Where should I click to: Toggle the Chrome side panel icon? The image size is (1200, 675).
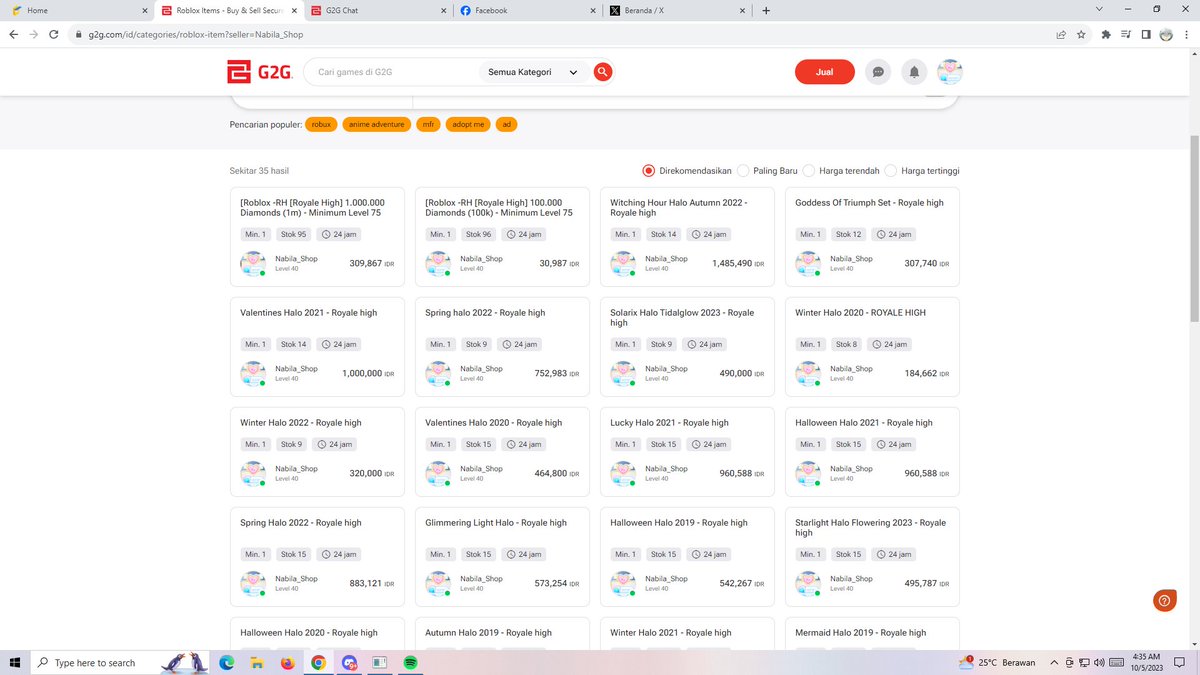[x=1146, y=34]
